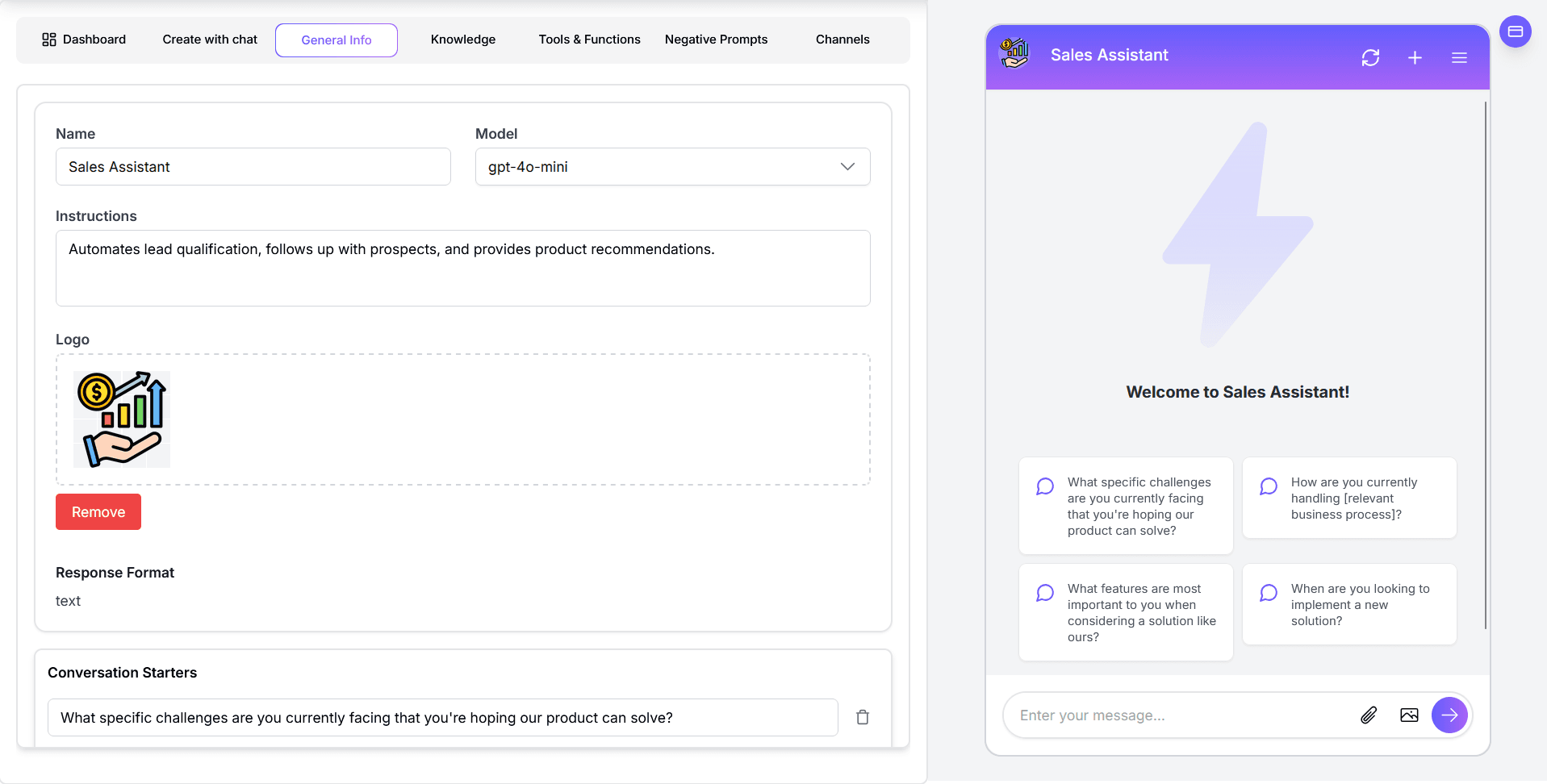1547x784 pixels.
Task: Open the Tools & Functions tab
Action: pos(589,40)
